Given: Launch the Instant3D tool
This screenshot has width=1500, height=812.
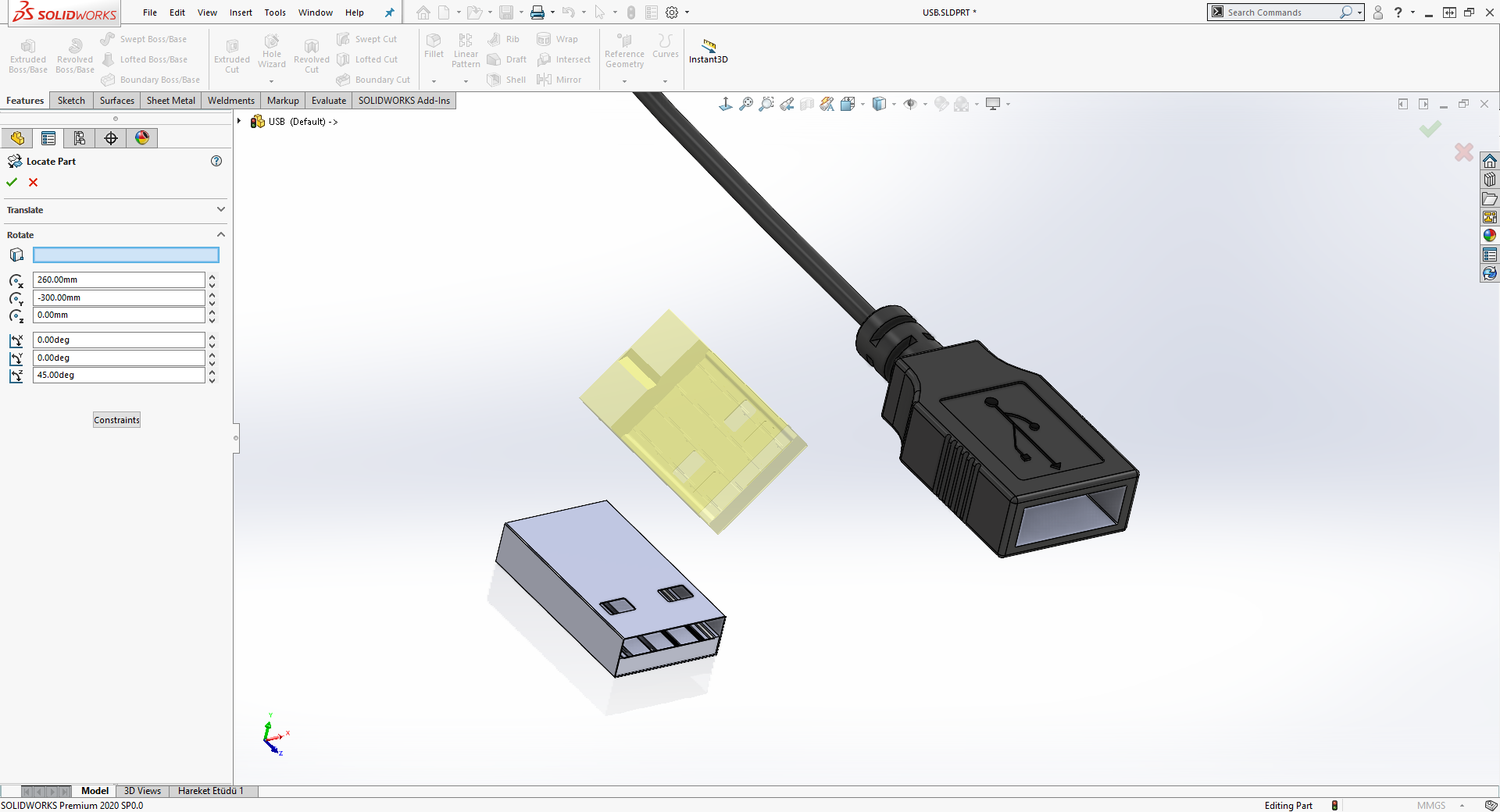Looking at the screenshot, I should [708, 52].
